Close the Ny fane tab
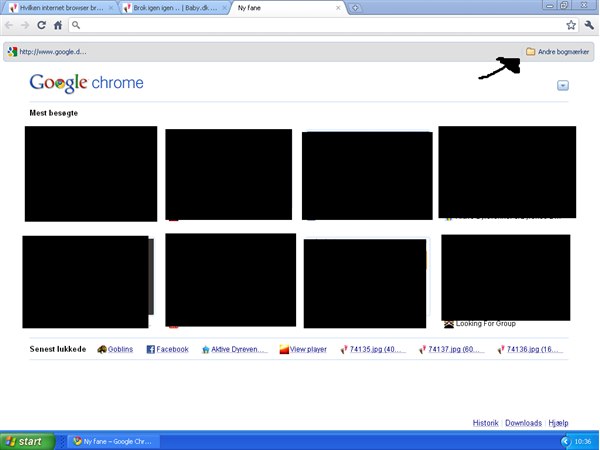Viewport: 600px width, 450px height. 338,8
